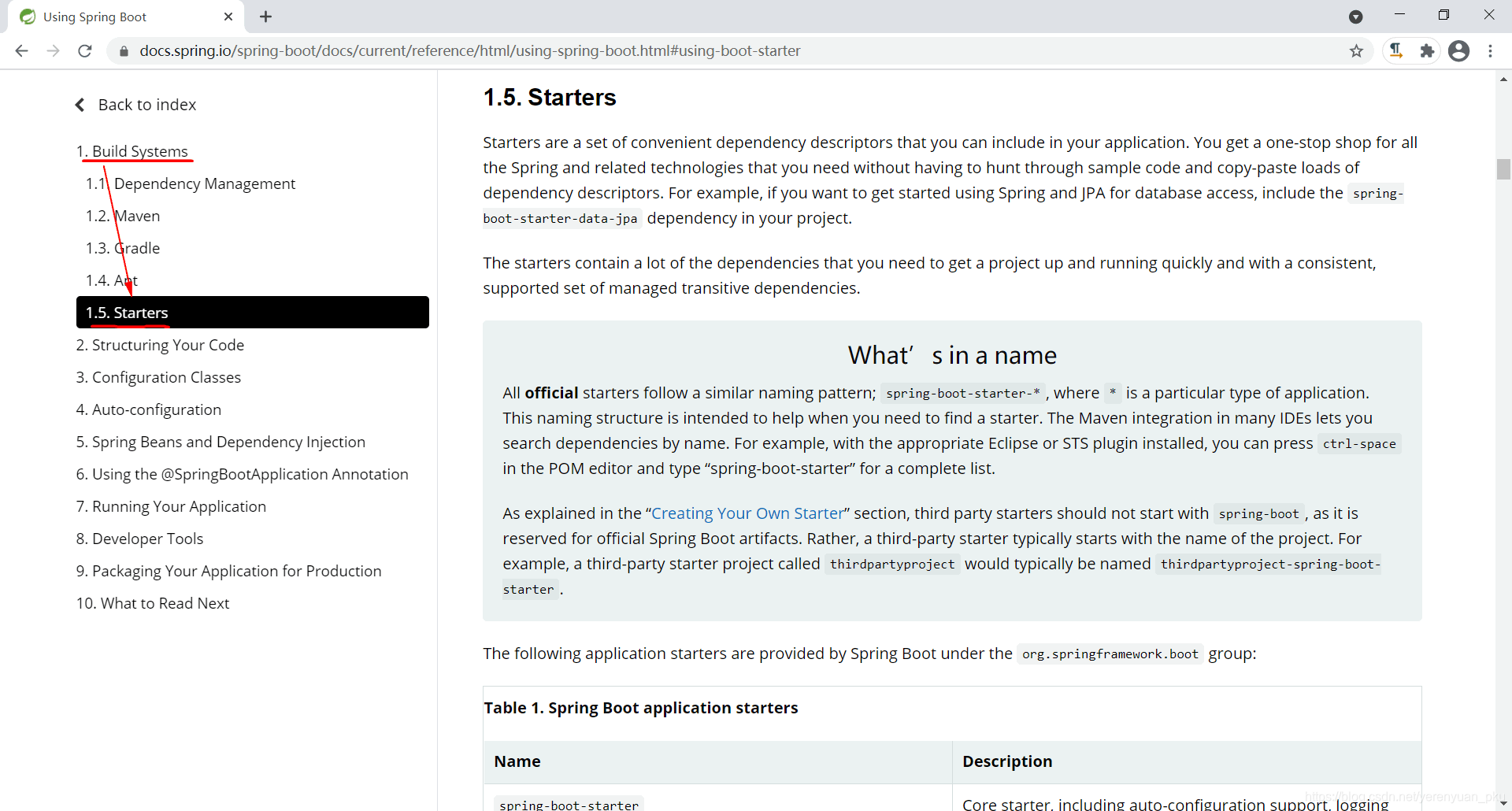Open 10. What to Read Next
The width and height of the screenshot is (1512, 811).
click(x=153, y=603)
